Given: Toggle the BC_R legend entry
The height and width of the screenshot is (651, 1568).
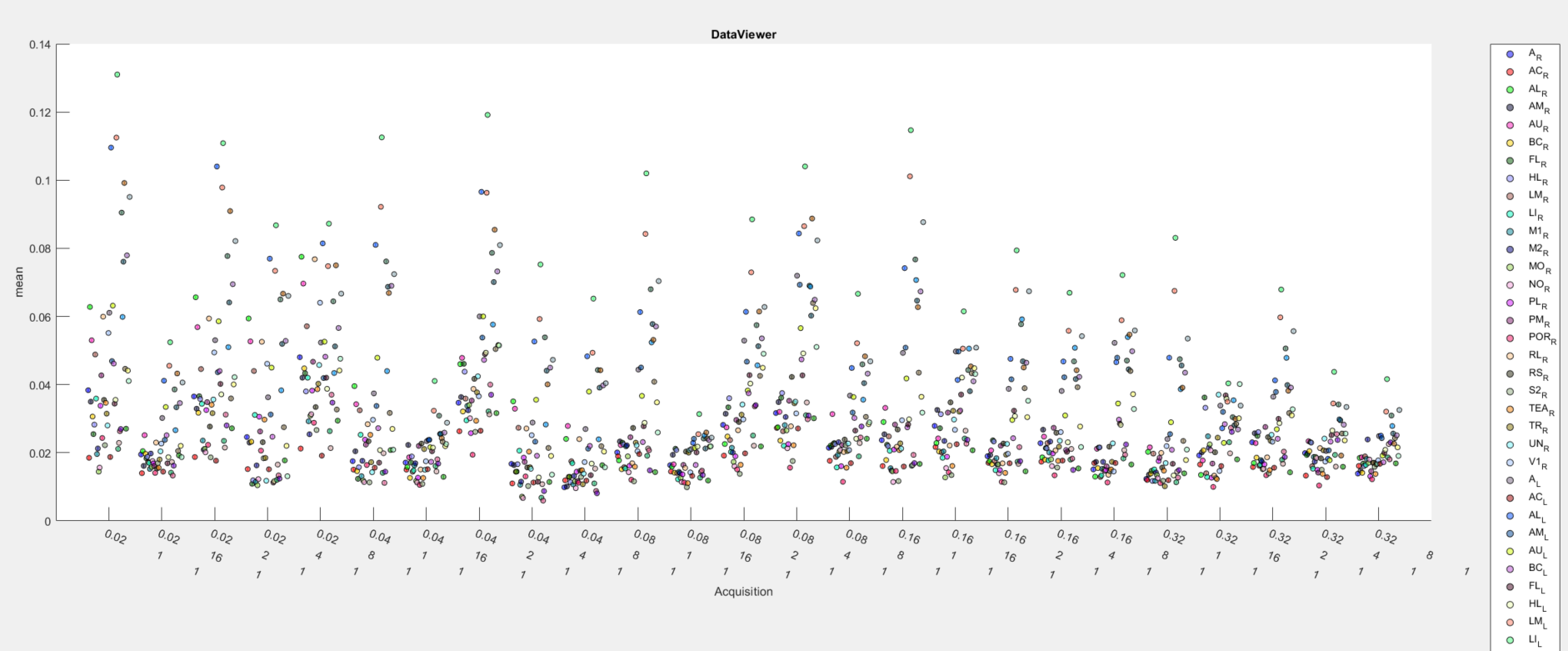Looking at the screenshot, I should pos(1528,143).
